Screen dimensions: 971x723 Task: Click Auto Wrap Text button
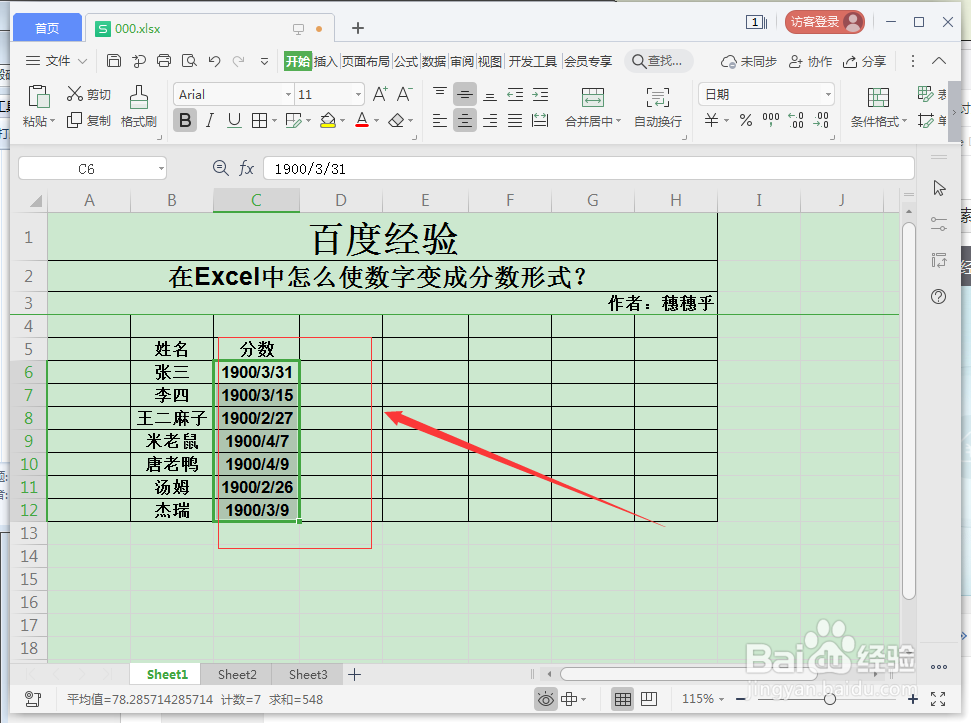click(x=658, y=106)
